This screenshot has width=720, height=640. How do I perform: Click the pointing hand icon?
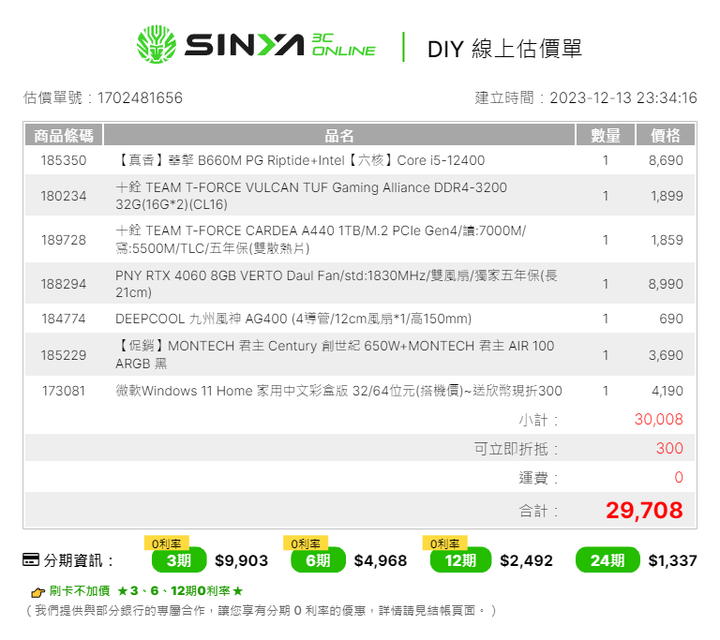click(x=38, y=592)
